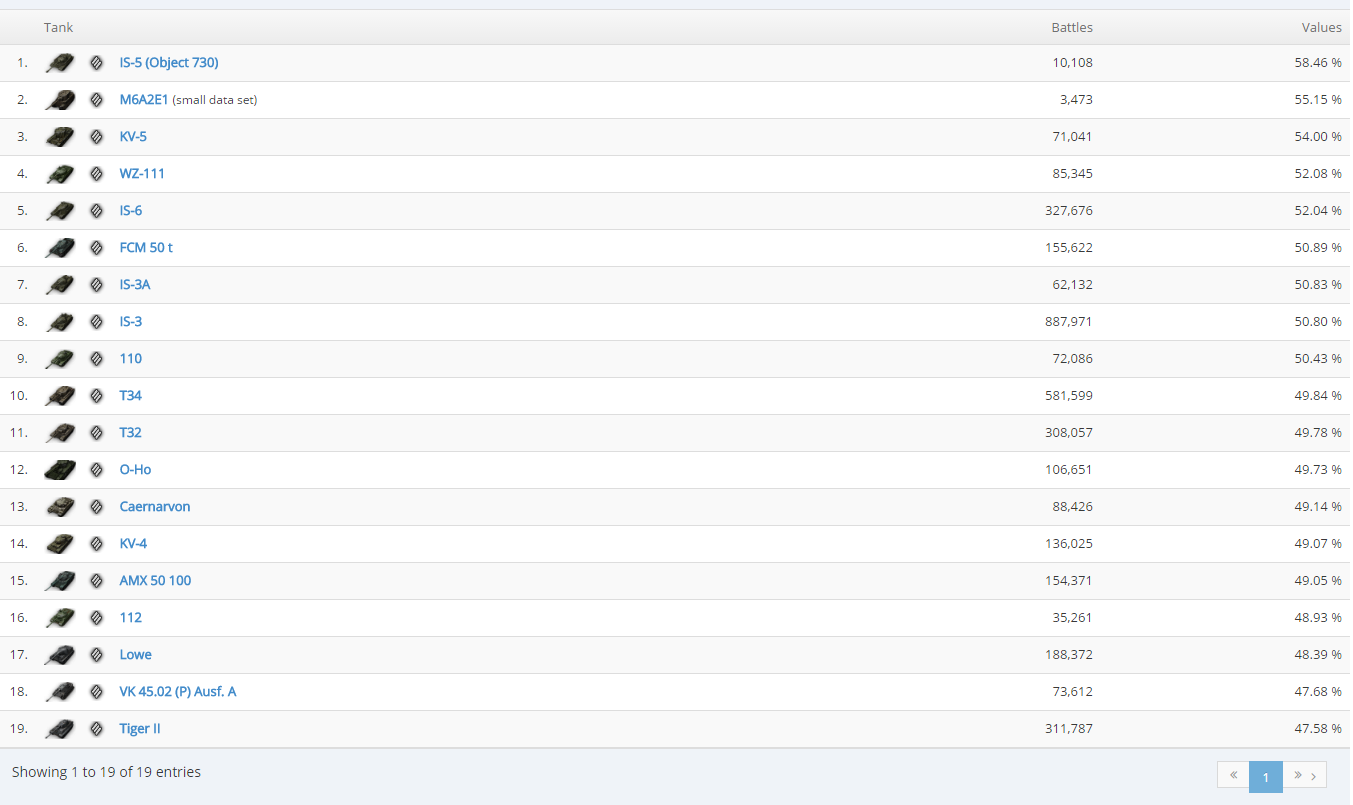Click the tank thumbnail beside Lowe
The width and height of the screenshot is (1353, 805).
click(60, 655)
